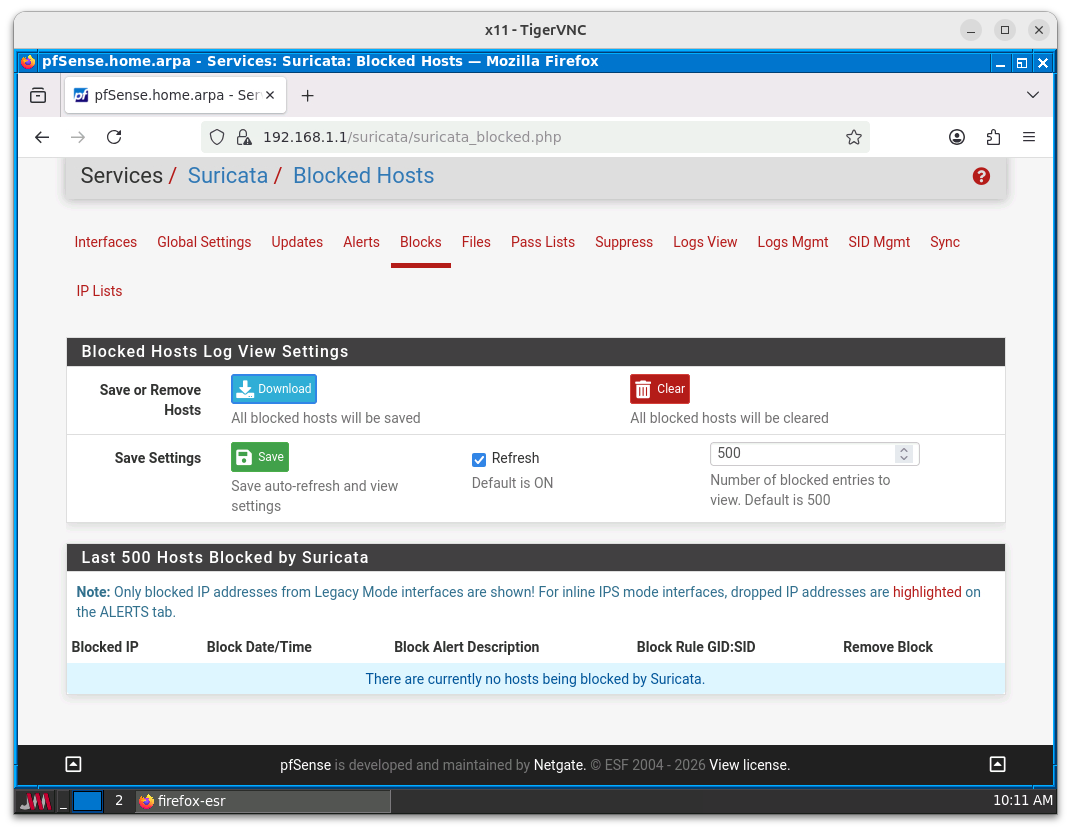Open the Logs View tab
Viewport: 1071px width, 831px height.
click(705, 242)
